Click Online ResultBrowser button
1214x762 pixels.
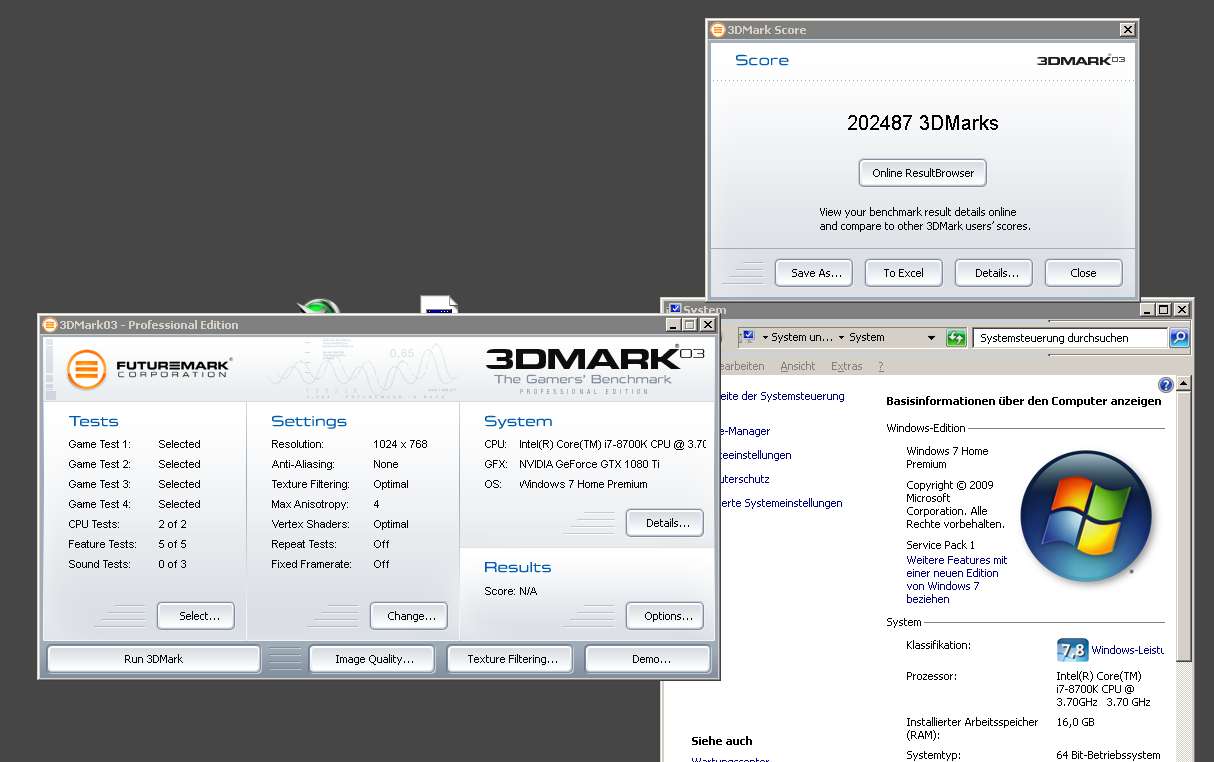click(923, 173)
